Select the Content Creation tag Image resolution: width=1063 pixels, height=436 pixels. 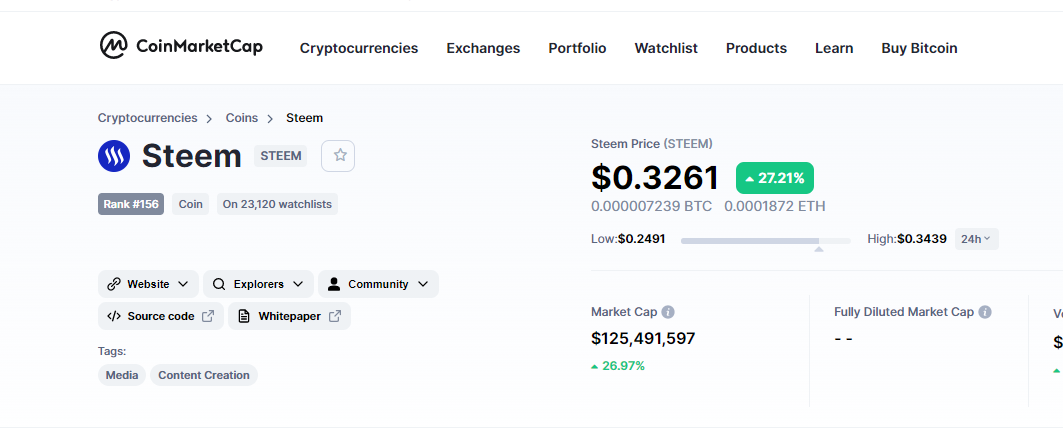tap(204, 375)
